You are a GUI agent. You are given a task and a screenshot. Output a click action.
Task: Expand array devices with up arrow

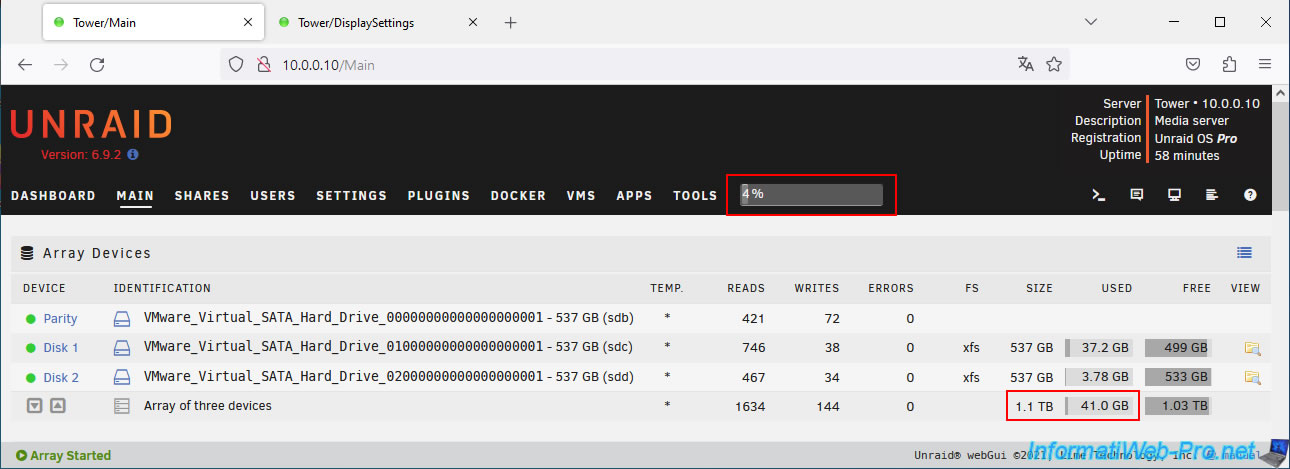coord(58,406)
